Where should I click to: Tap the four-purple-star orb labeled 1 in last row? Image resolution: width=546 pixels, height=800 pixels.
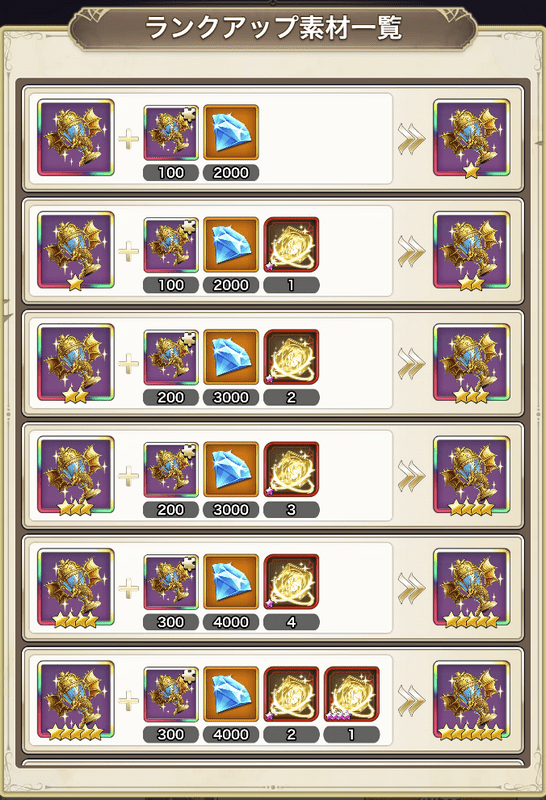[352, 694]
